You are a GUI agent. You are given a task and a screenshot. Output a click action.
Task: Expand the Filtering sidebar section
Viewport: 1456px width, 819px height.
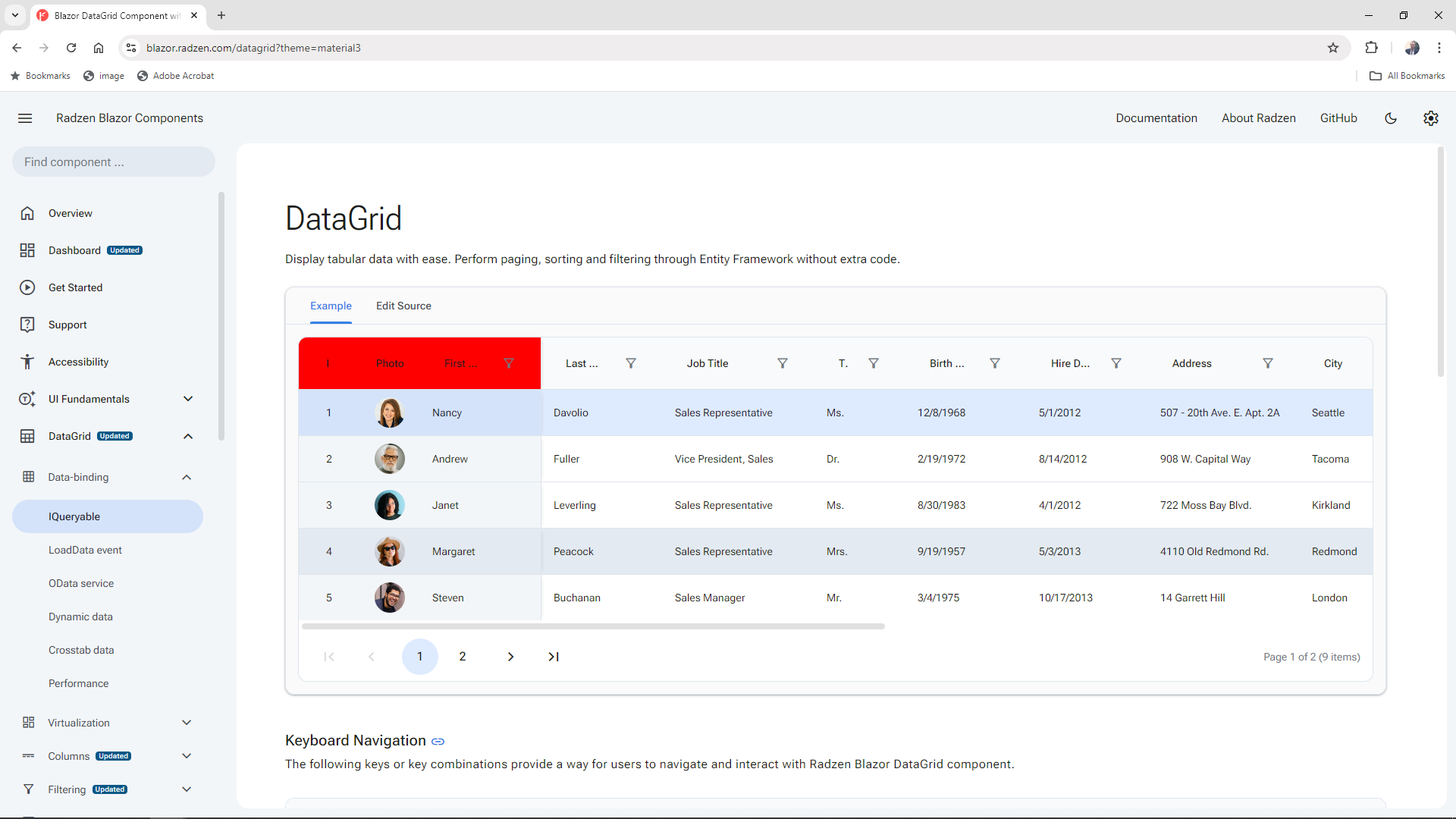[x=187, y=789]
